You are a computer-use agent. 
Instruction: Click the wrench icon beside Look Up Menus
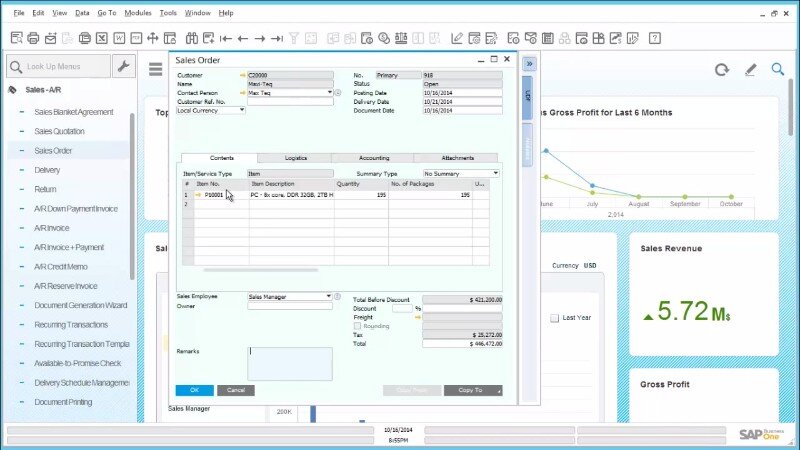pos(124,67)
